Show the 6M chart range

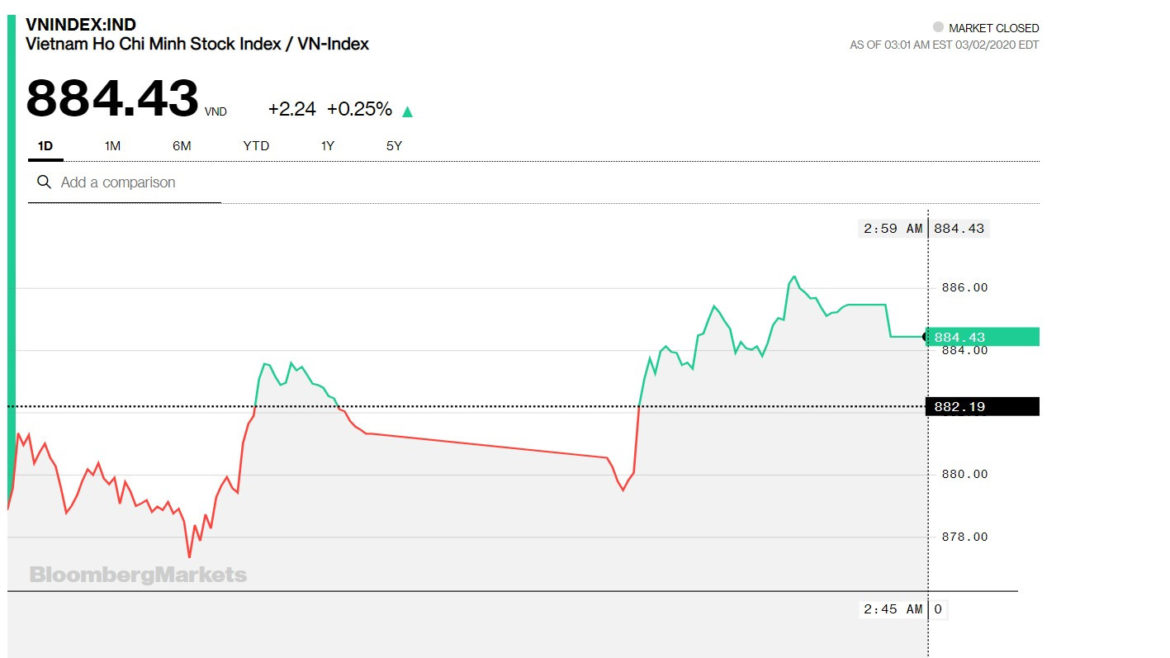181,146
